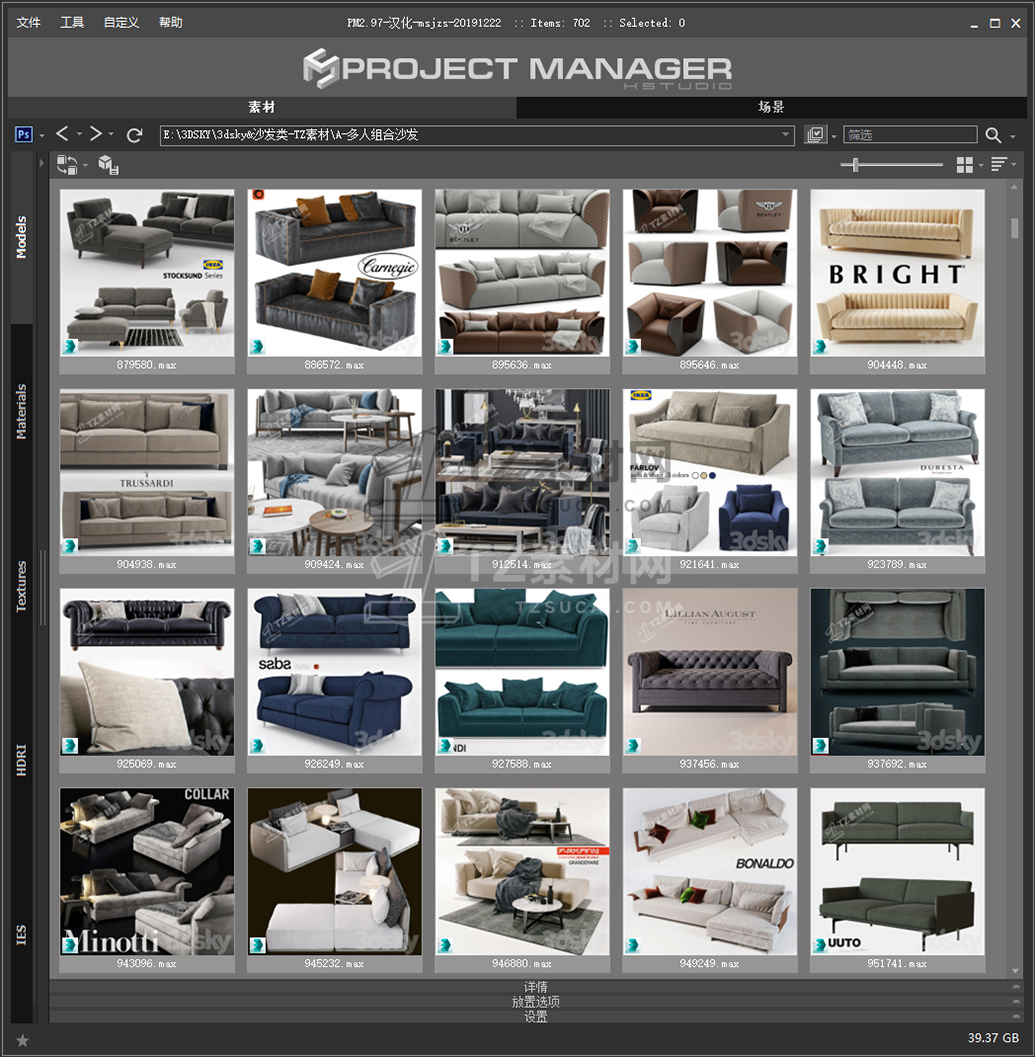Open the forward history dropdown arrow
The height and width of the screenshot is (1057, 1035).
pos(111,134)
